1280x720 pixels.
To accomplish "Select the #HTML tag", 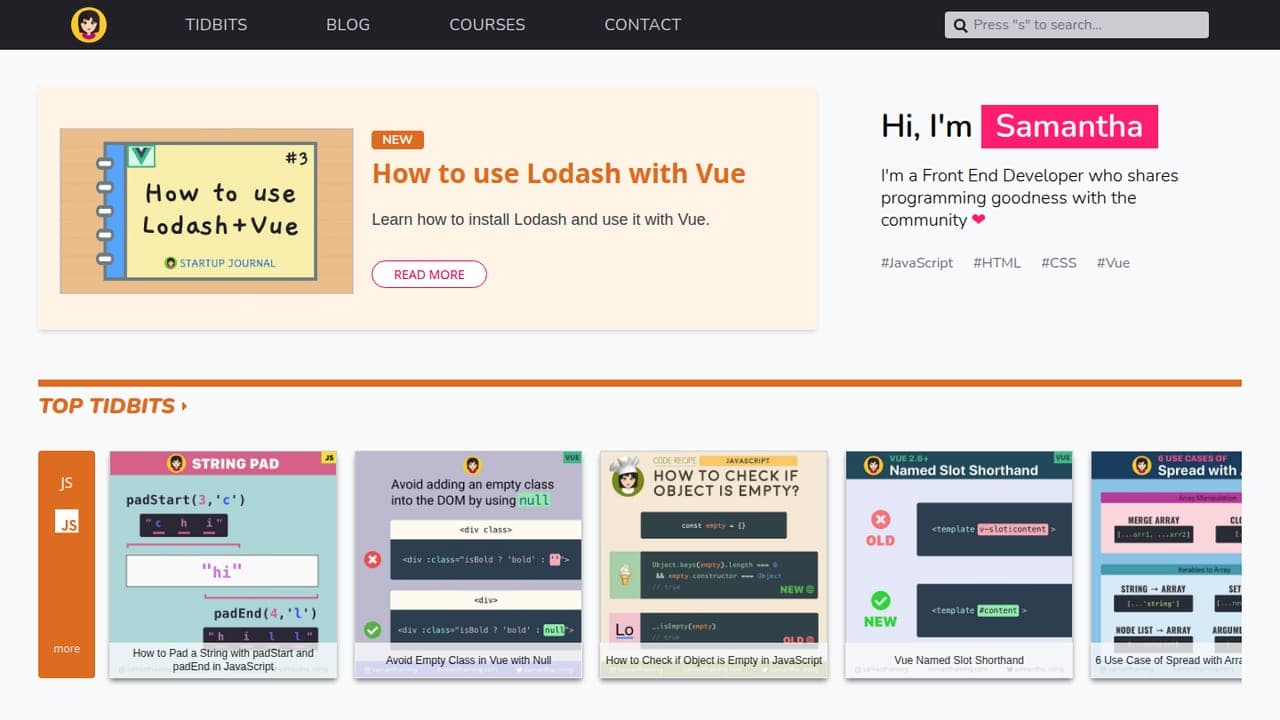I will (x=997, y=263).
